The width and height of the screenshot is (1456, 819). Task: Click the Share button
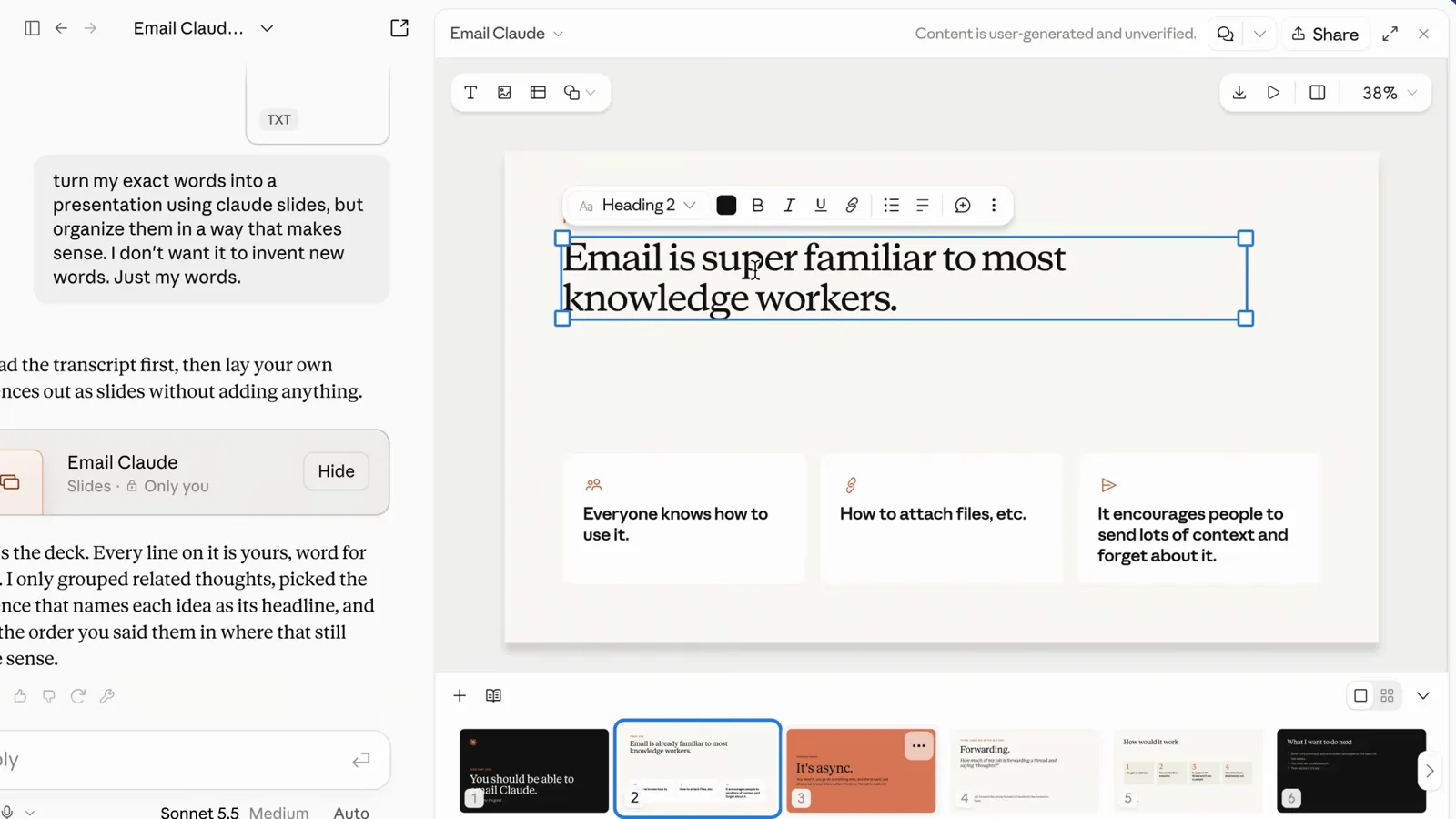pos(1325,34)
